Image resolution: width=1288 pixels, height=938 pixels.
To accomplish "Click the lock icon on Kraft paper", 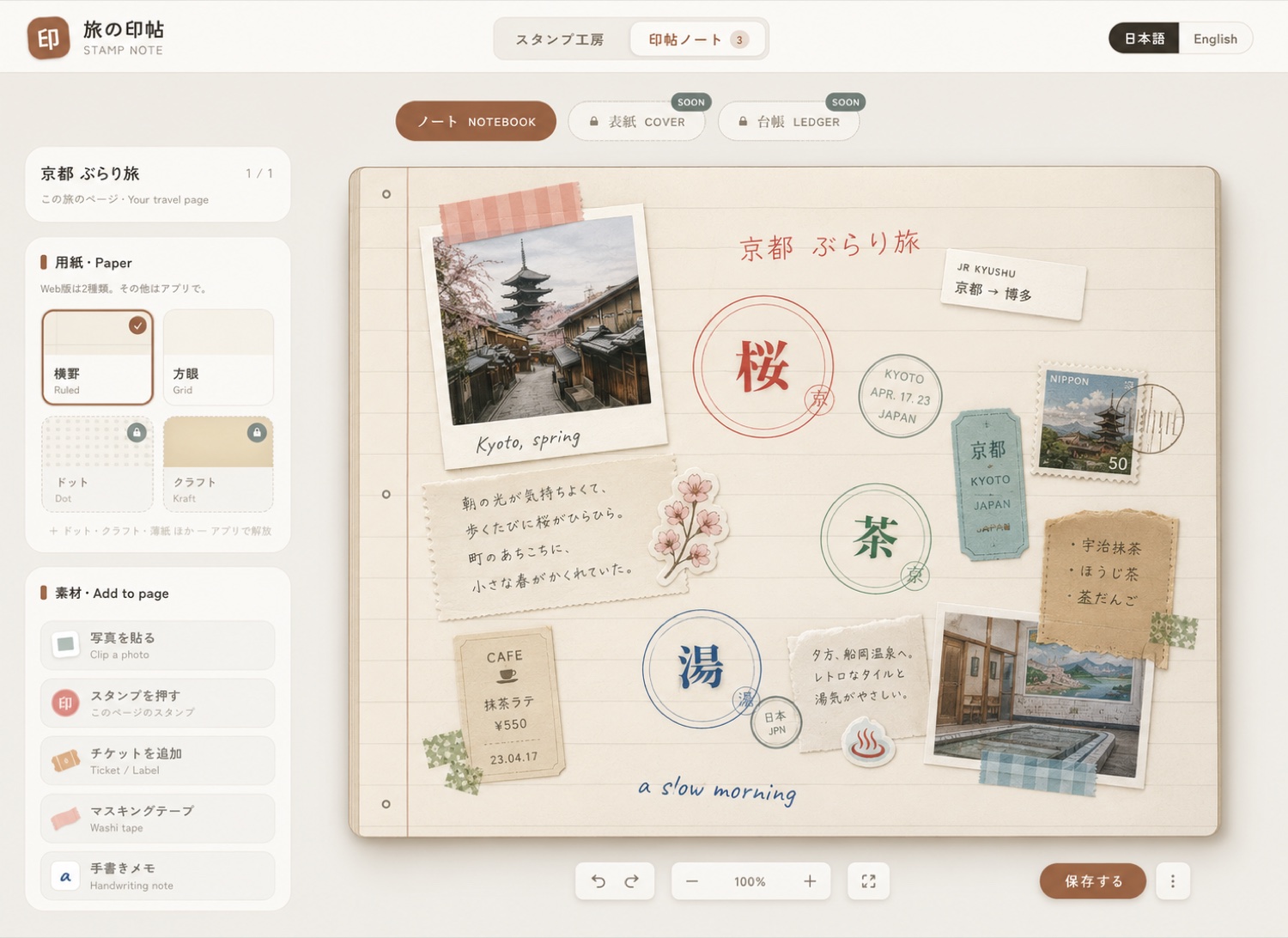I will pos(257,432).
